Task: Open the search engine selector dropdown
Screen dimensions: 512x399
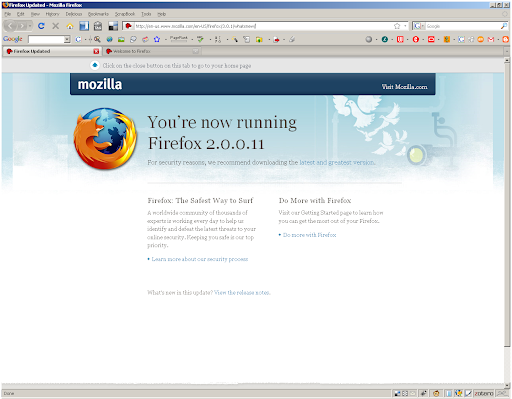Action: (419, 26)
